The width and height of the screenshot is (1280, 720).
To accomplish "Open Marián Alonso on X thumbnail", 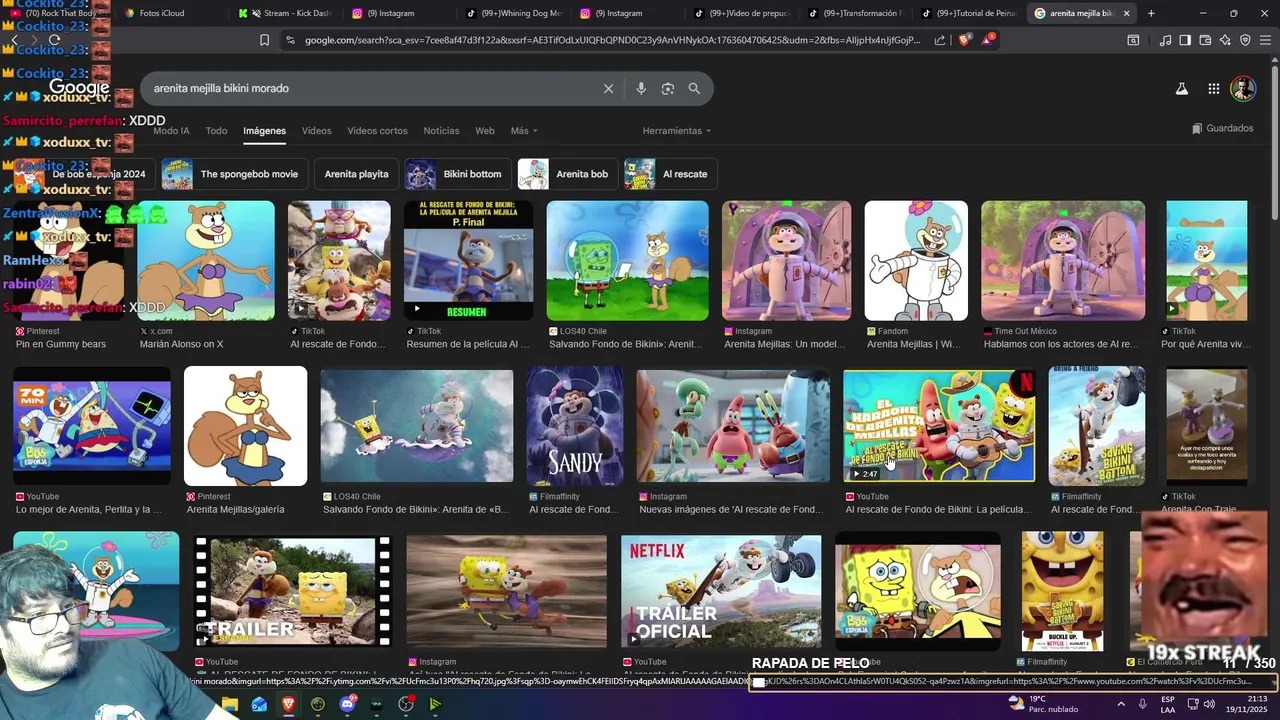I will pyautogui.click(x=206, y=261).
